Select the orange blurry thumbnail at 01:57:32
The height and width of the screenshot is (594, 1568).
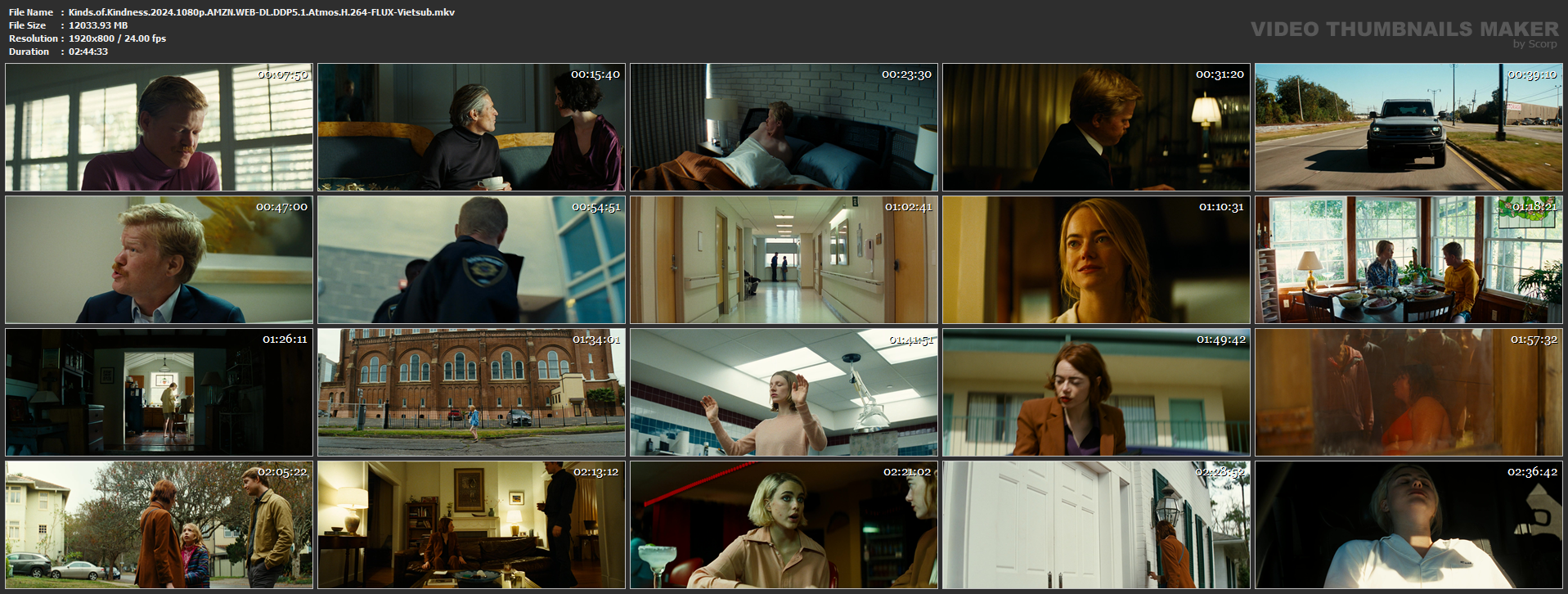coord(1409,392)
